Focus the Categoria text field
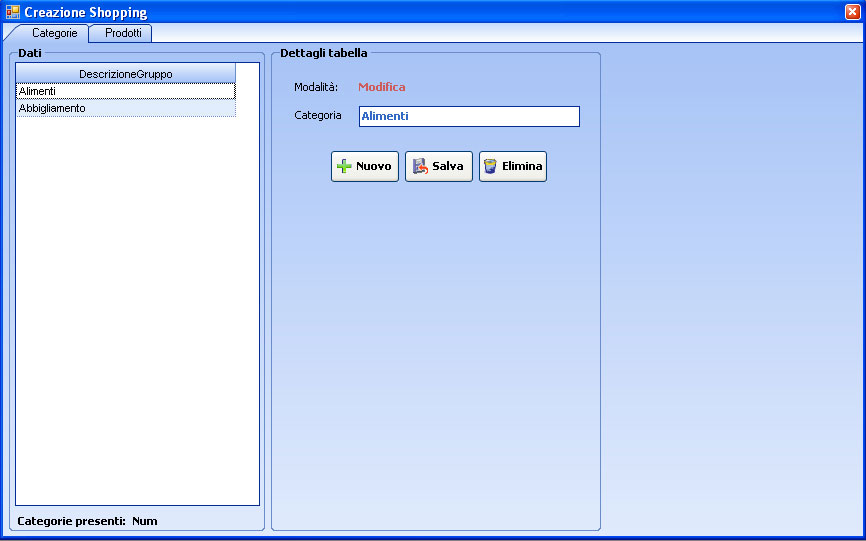Image resolution: width=866 pixels, height=541 pixels. pos(468,116)
